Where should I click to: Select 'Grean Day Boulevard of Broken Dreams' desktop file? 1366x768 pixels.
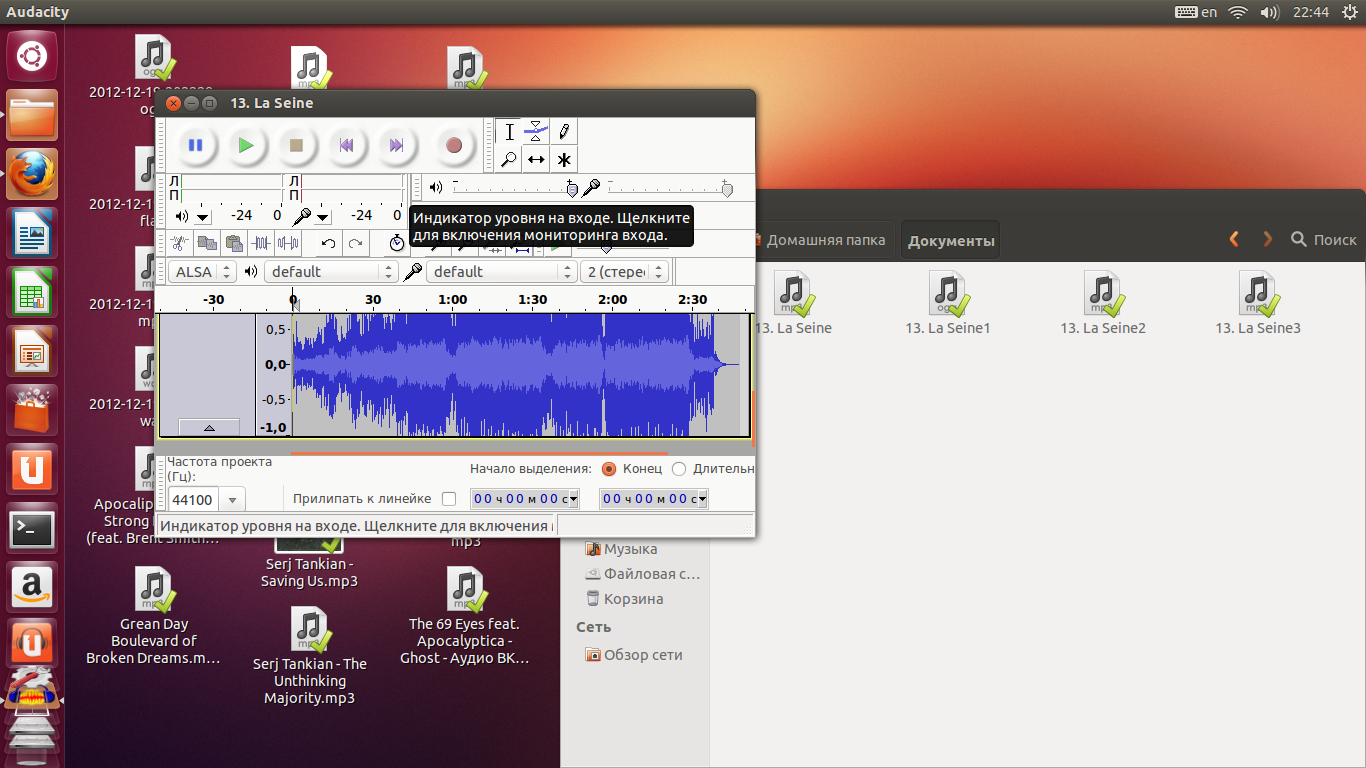coord(154,616)
